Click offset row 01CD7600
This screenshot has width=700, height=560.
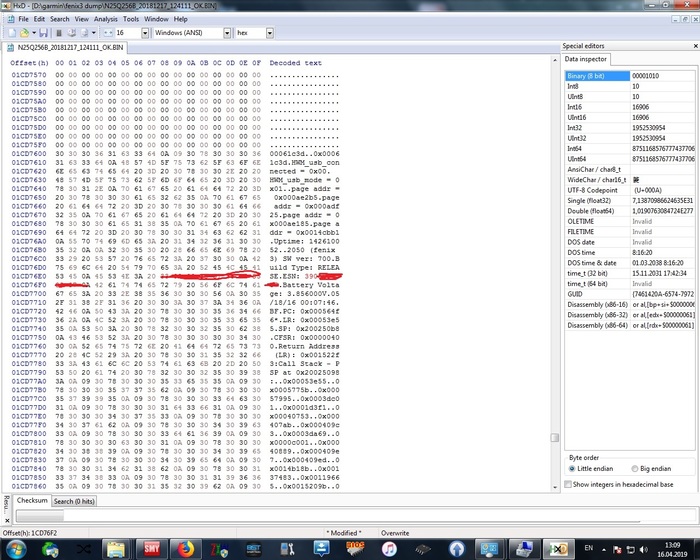29,154
